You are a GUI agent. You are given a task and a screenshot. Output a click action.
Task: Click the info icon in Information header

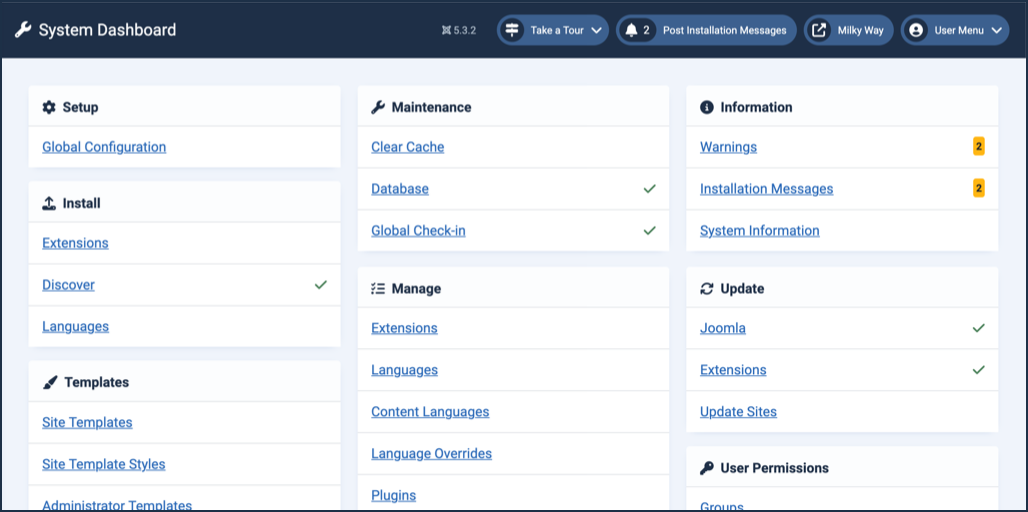pos(707,107)
